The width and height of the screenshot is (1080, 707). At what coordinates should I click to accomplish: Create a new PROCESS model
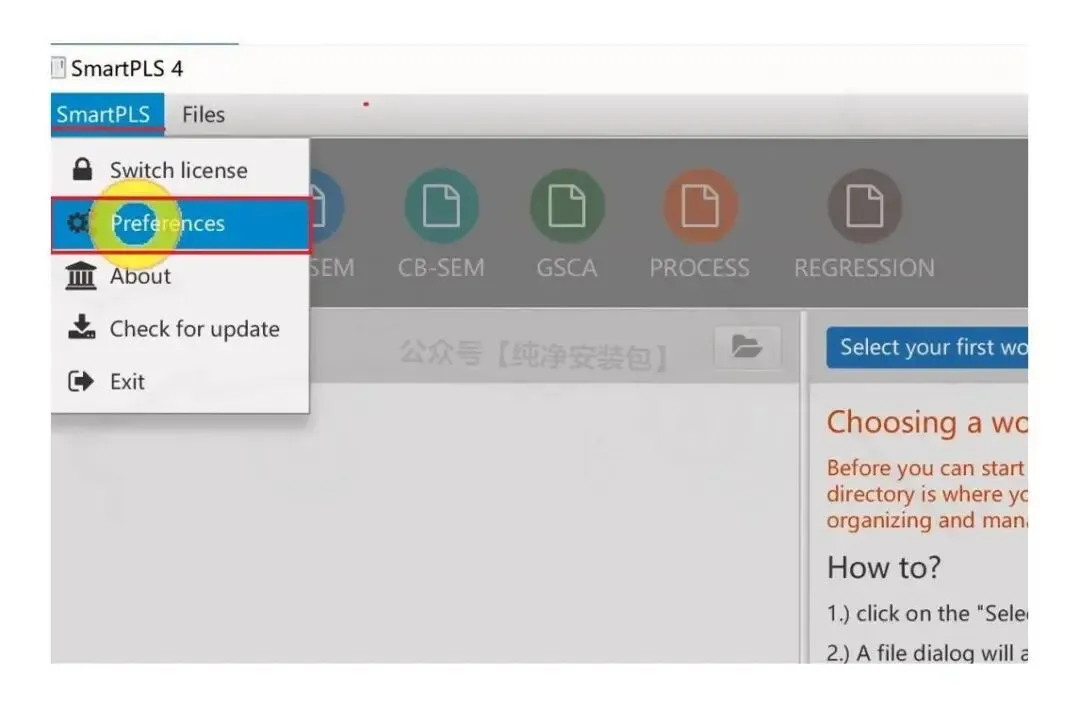click(x=700, y=205)
